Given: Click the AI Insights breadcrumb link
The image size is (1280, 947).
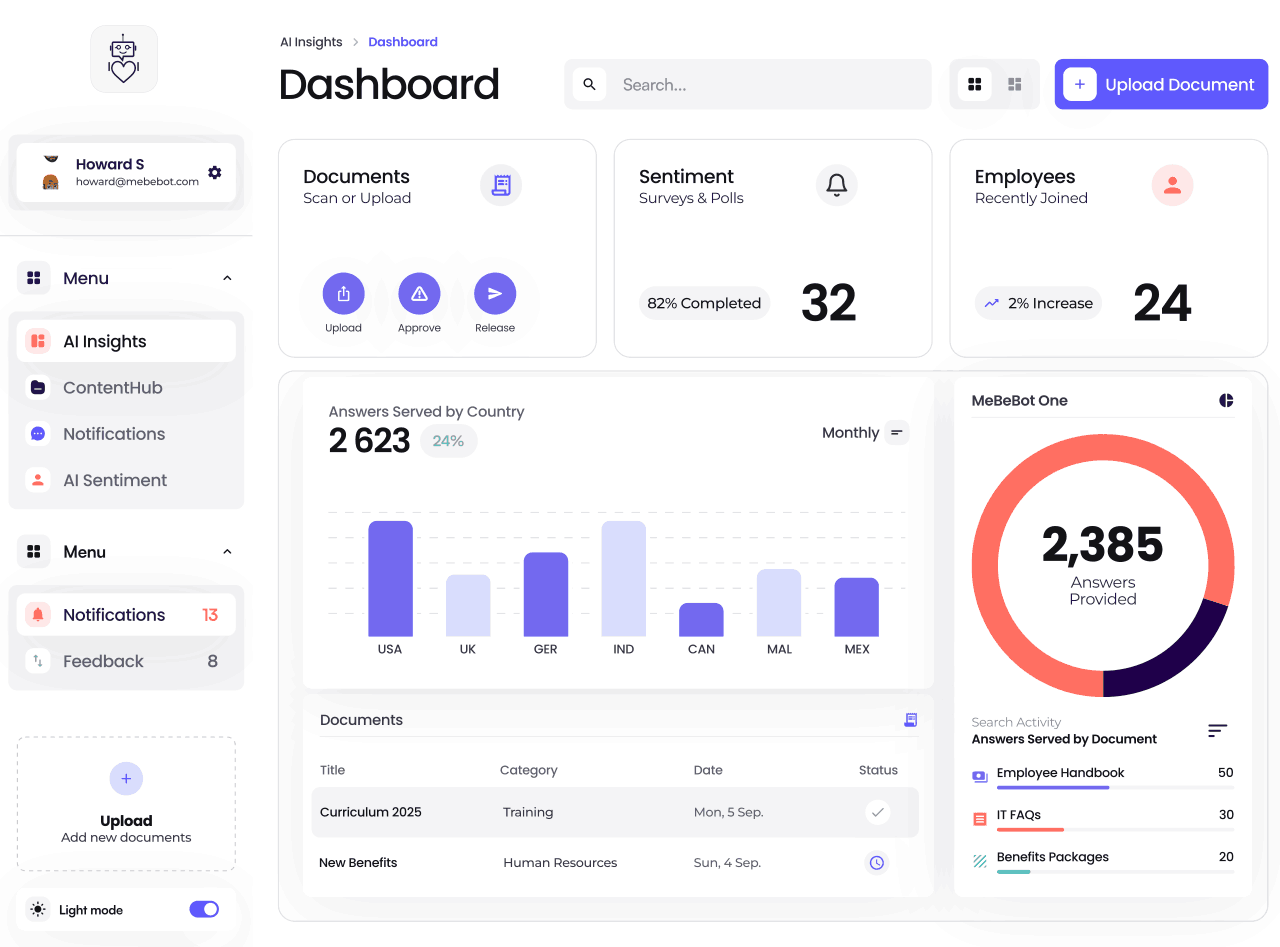Looking at the screenshot, I should [x=311, y=42].
